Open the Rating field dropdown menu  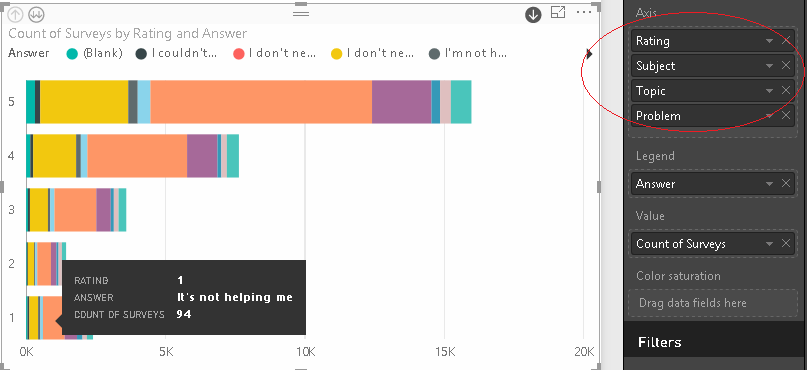tap(769, 41)
